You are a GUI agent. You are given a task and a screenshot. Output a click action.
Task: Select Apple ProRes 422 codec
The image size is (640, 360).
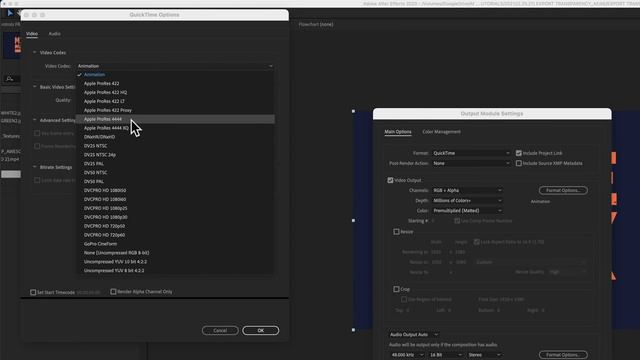click(x=175, y=84)
